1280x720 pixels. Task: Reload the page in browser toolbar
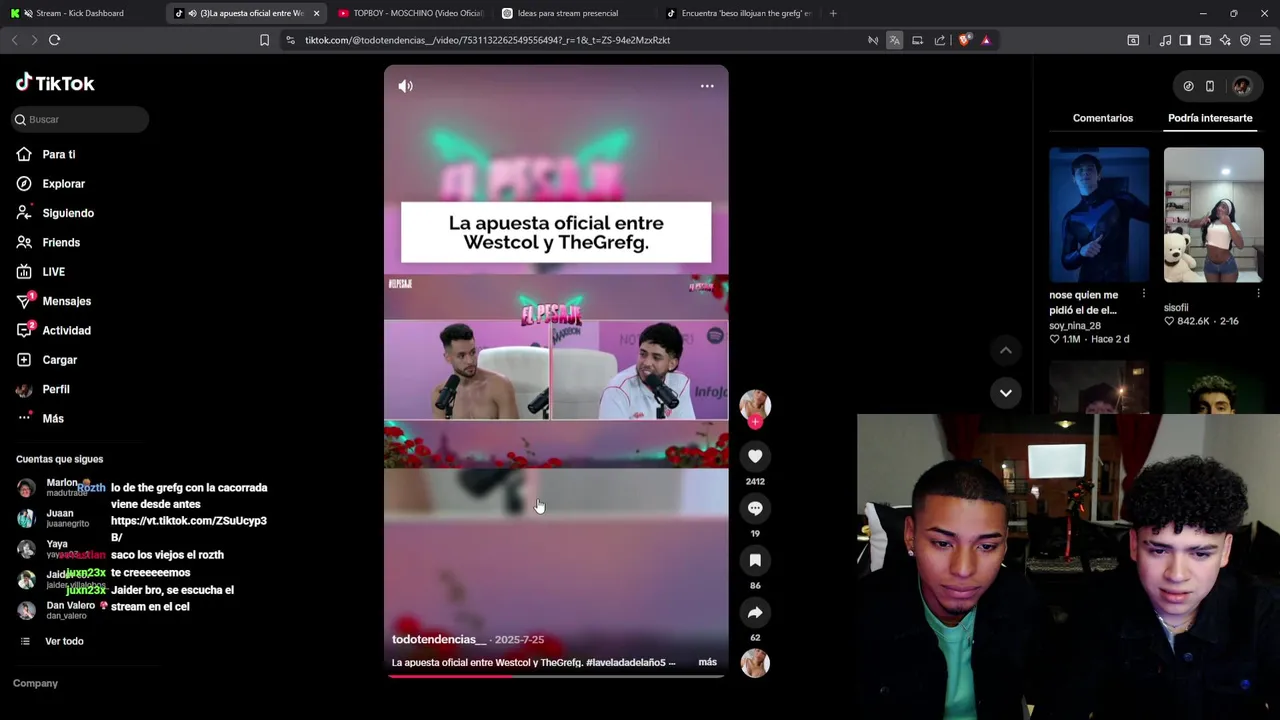(x=54, y=40)
